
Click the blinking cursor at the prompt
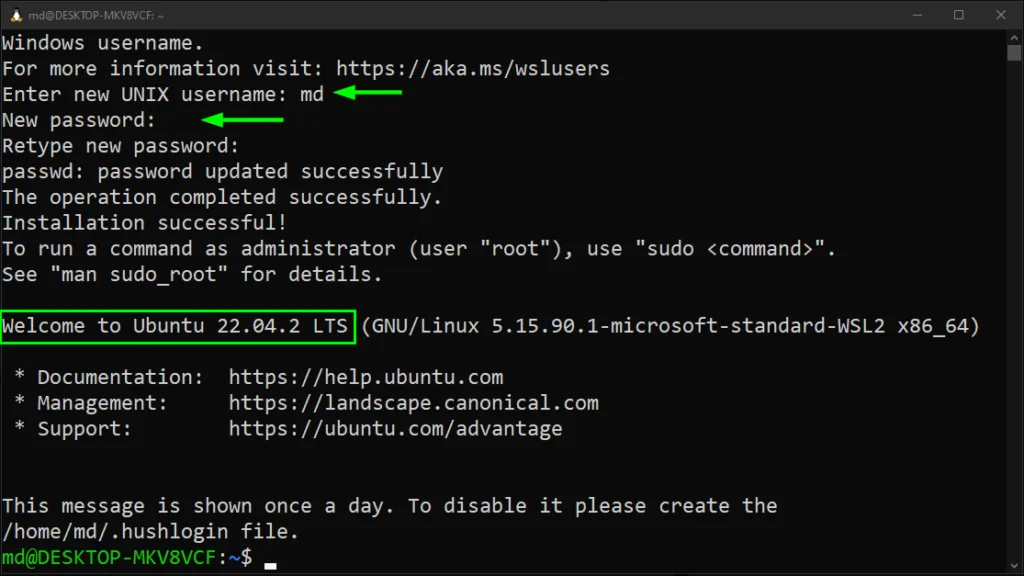270,564
